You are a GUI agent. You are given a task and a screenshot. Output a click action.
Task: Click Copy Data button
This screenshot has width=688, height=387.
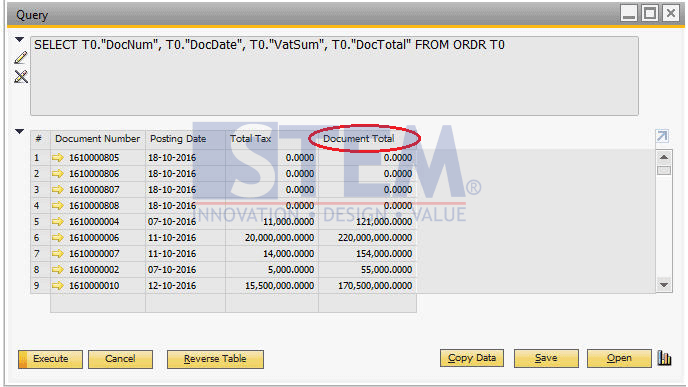tap(472, 358)
